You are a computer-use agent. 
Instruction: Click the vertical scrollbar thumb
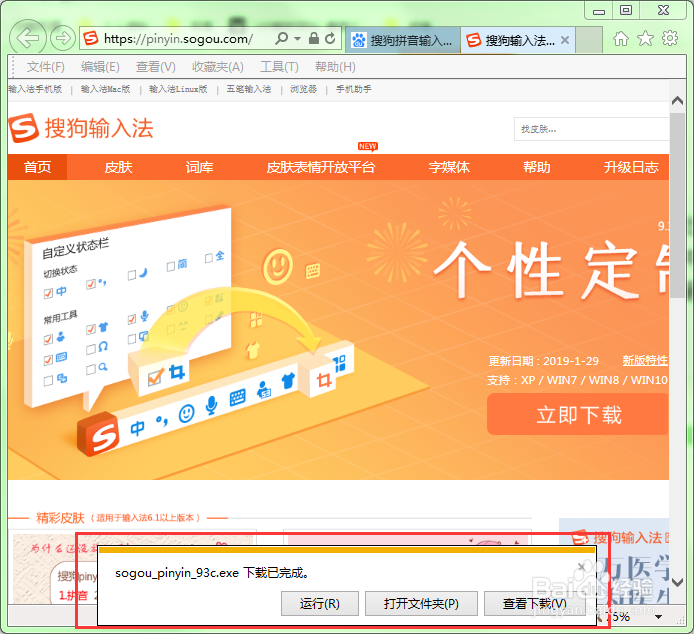tap(677, 205)
